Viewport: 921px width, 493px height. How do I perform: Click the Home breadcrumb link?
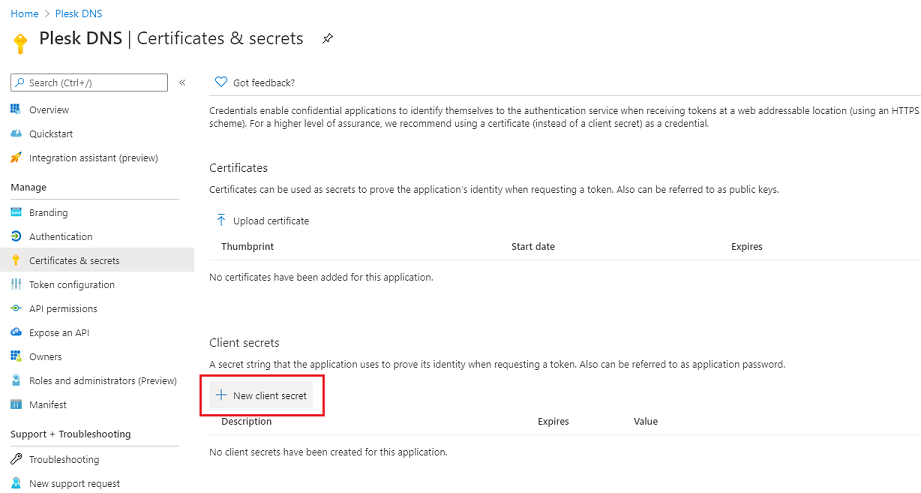(24, 13)
